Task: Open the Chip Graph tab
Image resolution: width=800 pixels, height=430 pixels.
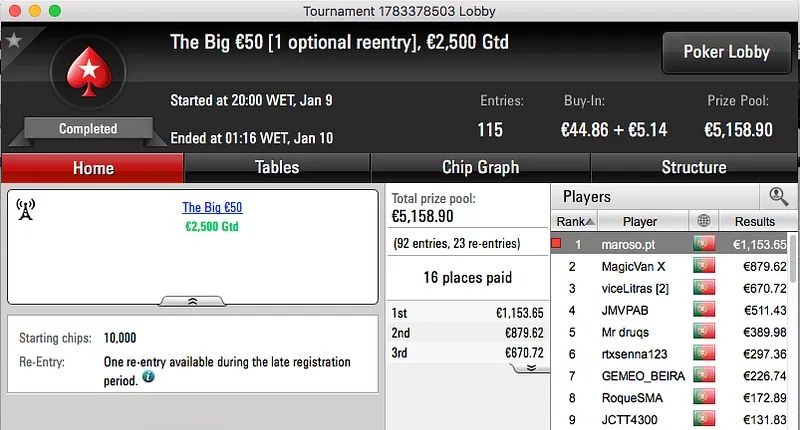Action: (480, 168)
